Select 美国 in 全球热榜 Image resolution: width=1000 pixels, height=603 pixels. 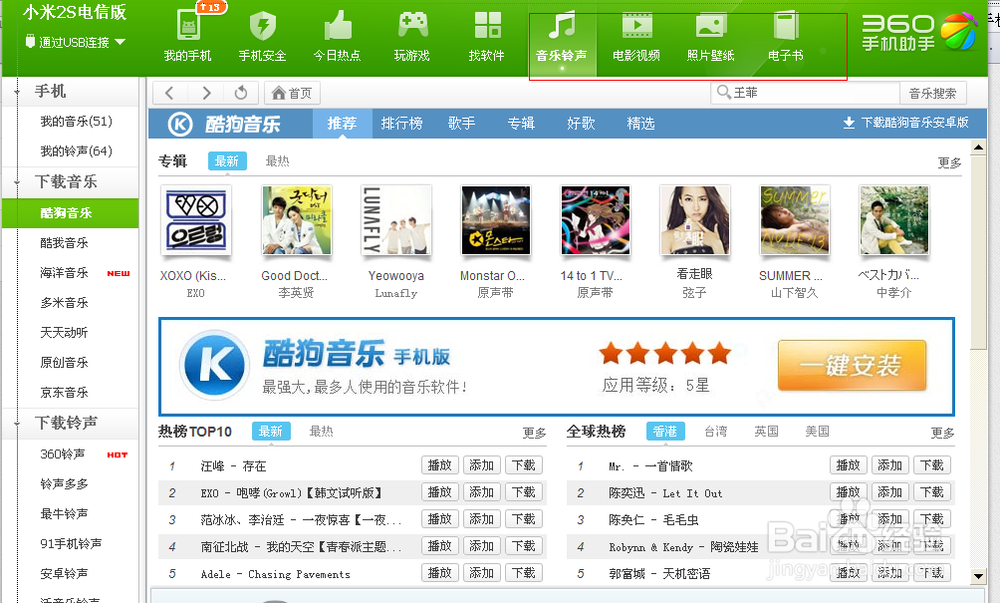pos(818,432)
